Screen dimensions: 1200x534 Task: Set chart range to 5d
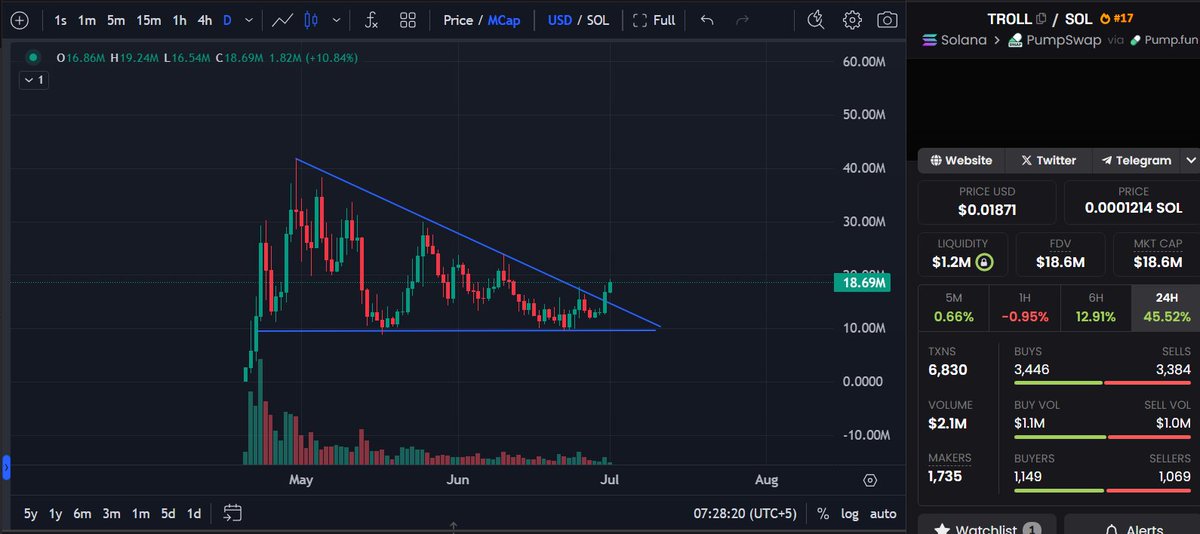[168, 513]
